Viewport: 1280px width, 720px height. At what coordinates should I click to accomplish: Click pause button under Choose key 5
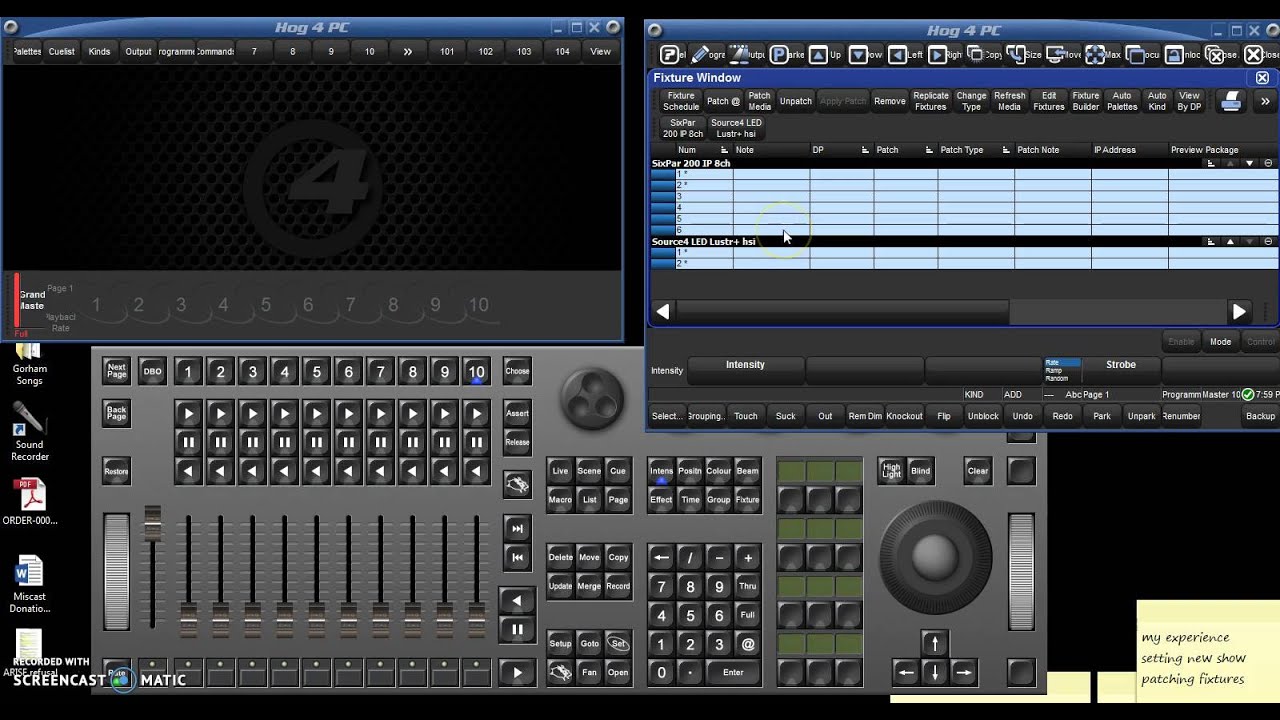click(316, 441)
